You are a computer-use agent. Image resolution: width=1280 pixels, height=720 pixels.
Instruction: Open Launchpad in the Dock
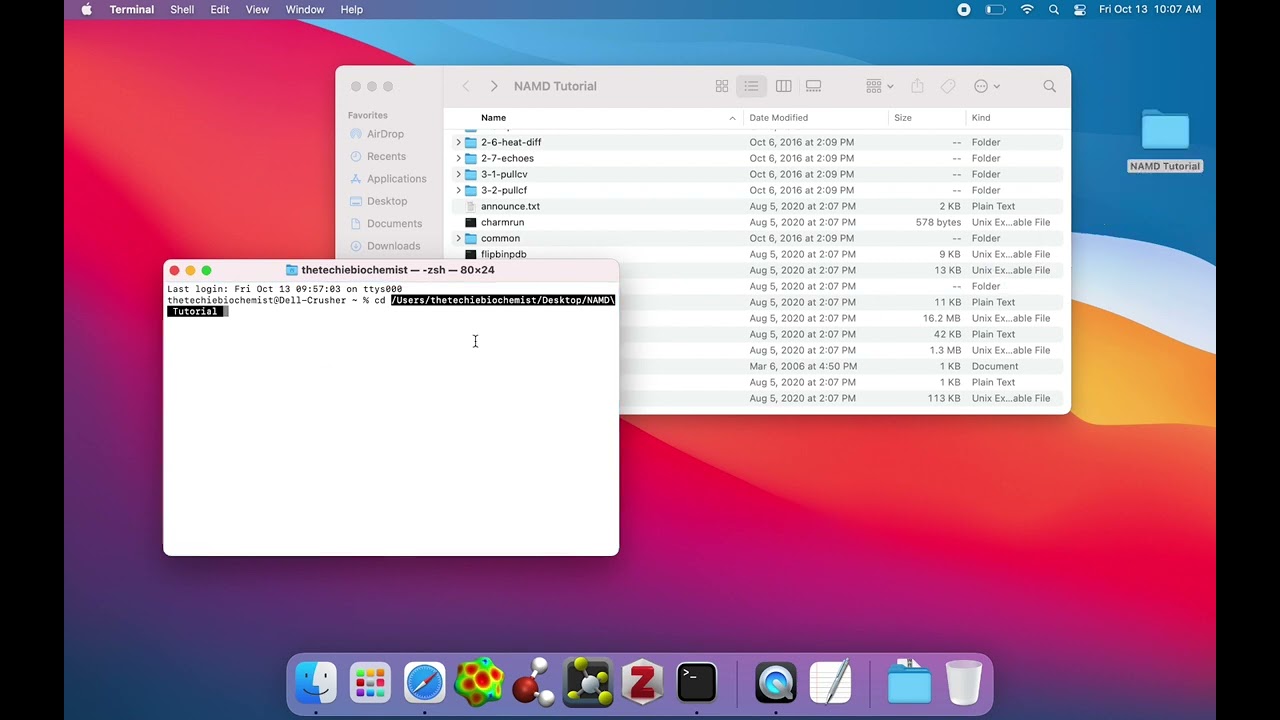[x=370, y=683]
